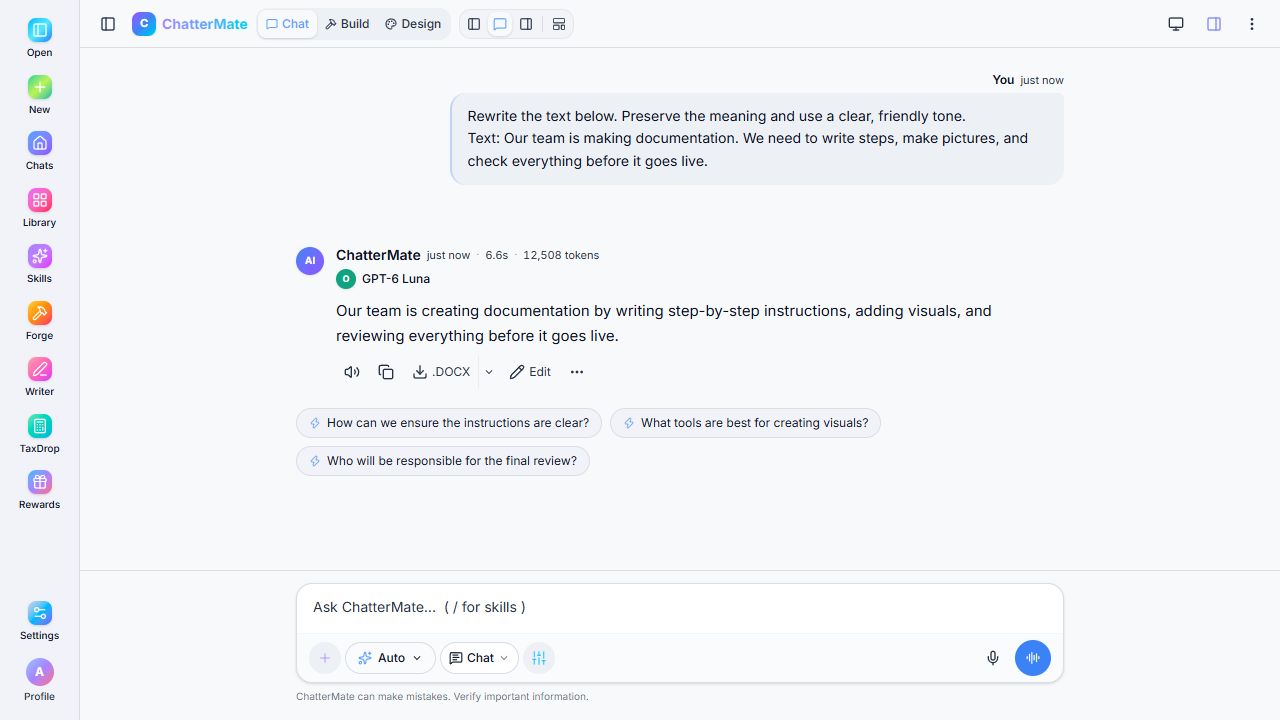1280x720 pixels.
Task: Switch to the Build tab
Action: pyautogui.click(x=347, y=24)
